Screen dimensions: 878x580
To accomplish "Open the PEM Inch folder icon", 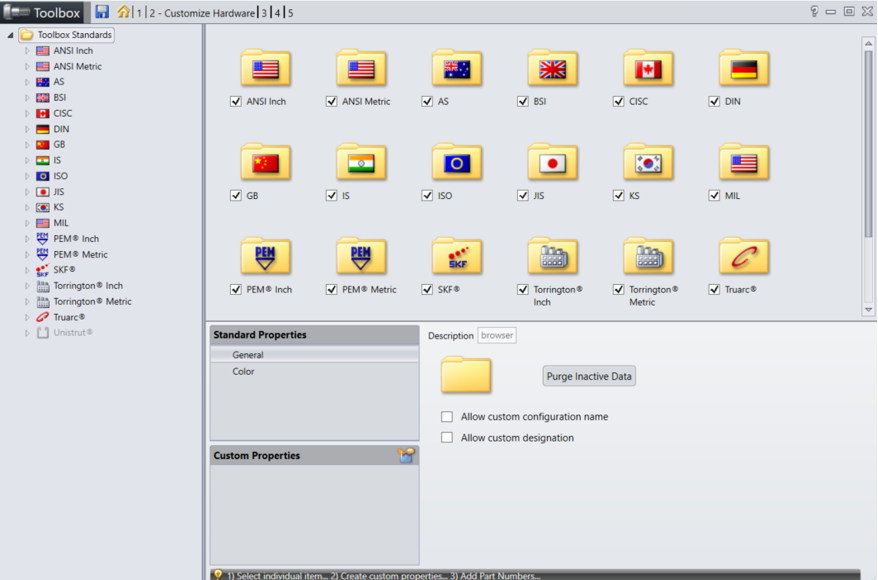I will (x=265, y=257).
